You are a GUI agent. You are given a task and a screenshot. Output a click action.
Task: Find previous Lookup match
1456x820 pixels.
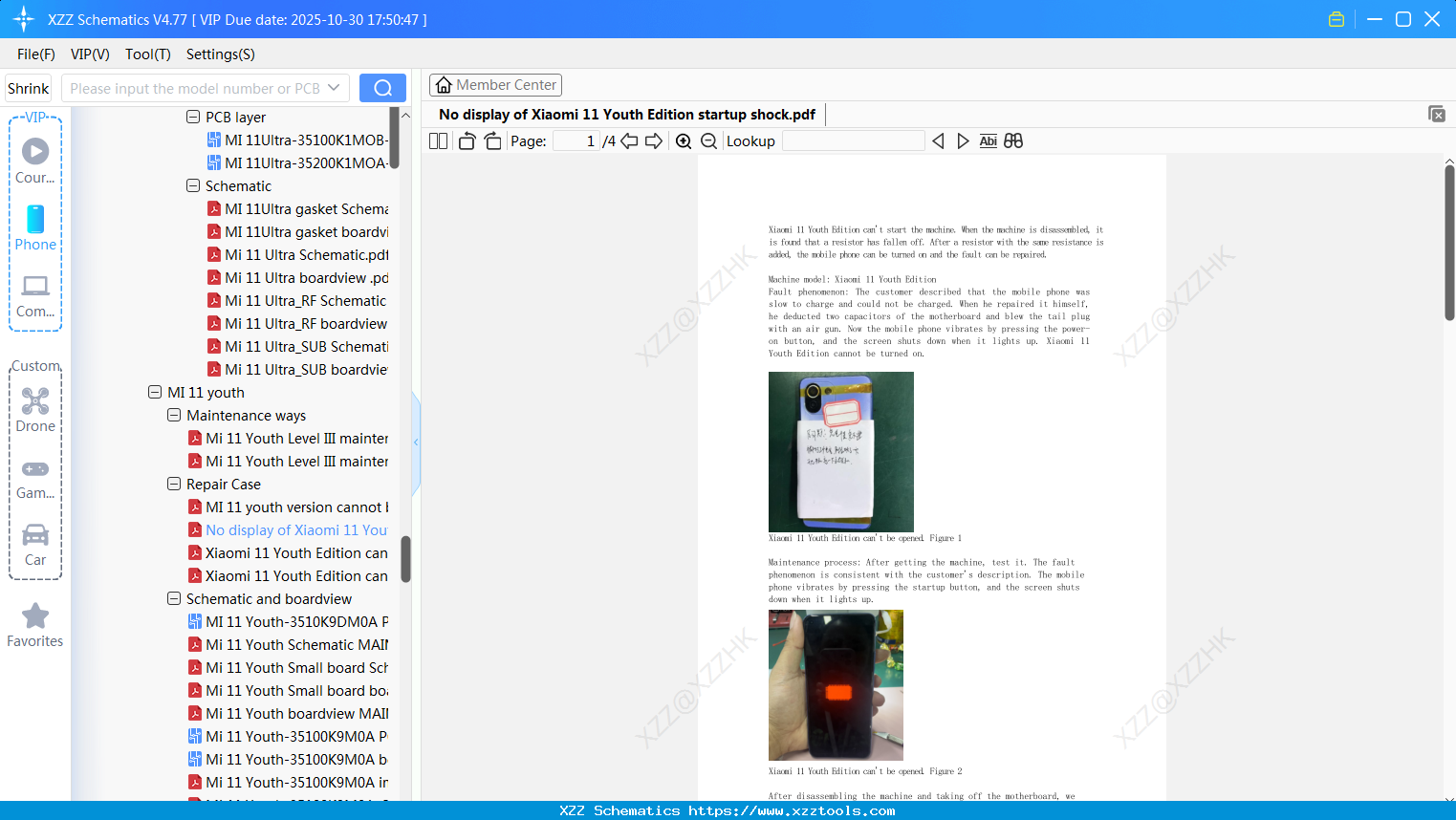click(x=938, y=141)
